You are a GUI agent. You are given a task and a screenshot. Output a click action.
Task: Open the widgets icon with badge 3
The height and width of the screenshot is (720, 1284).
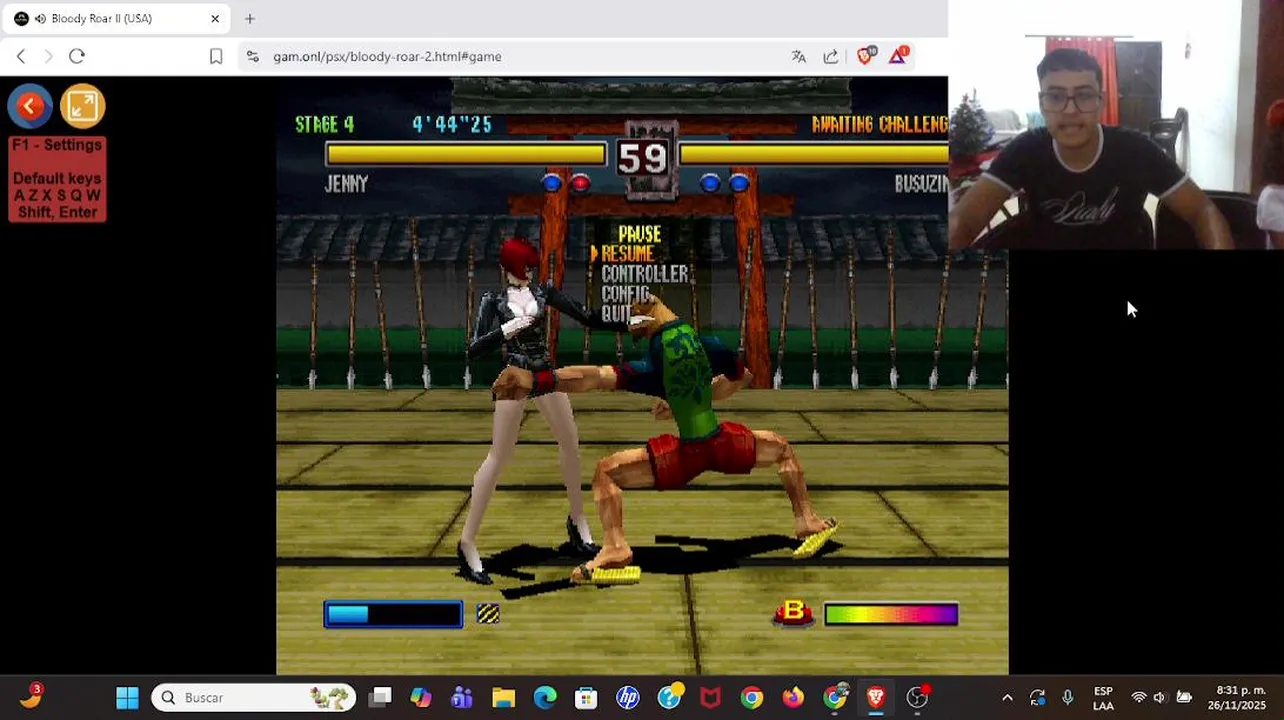(30, 696)
